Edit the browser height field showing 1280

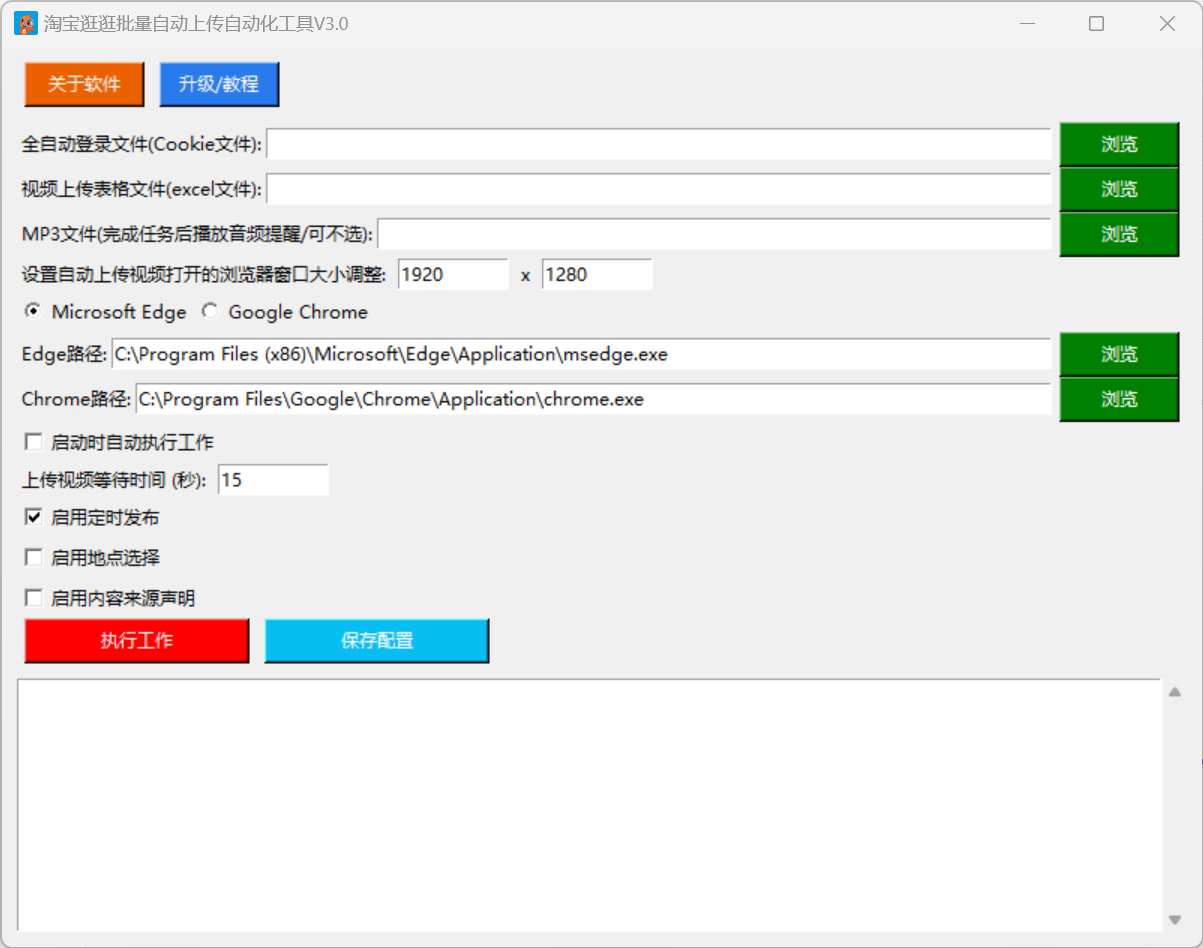(597, 274)
